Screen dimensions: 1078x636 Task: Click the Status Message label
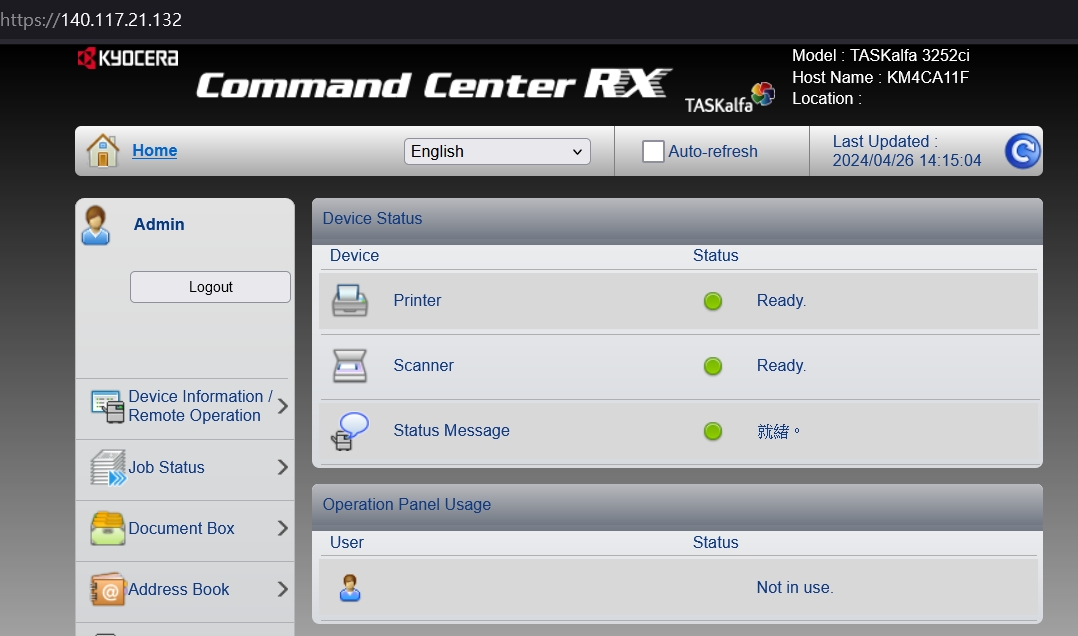(452, 430)
